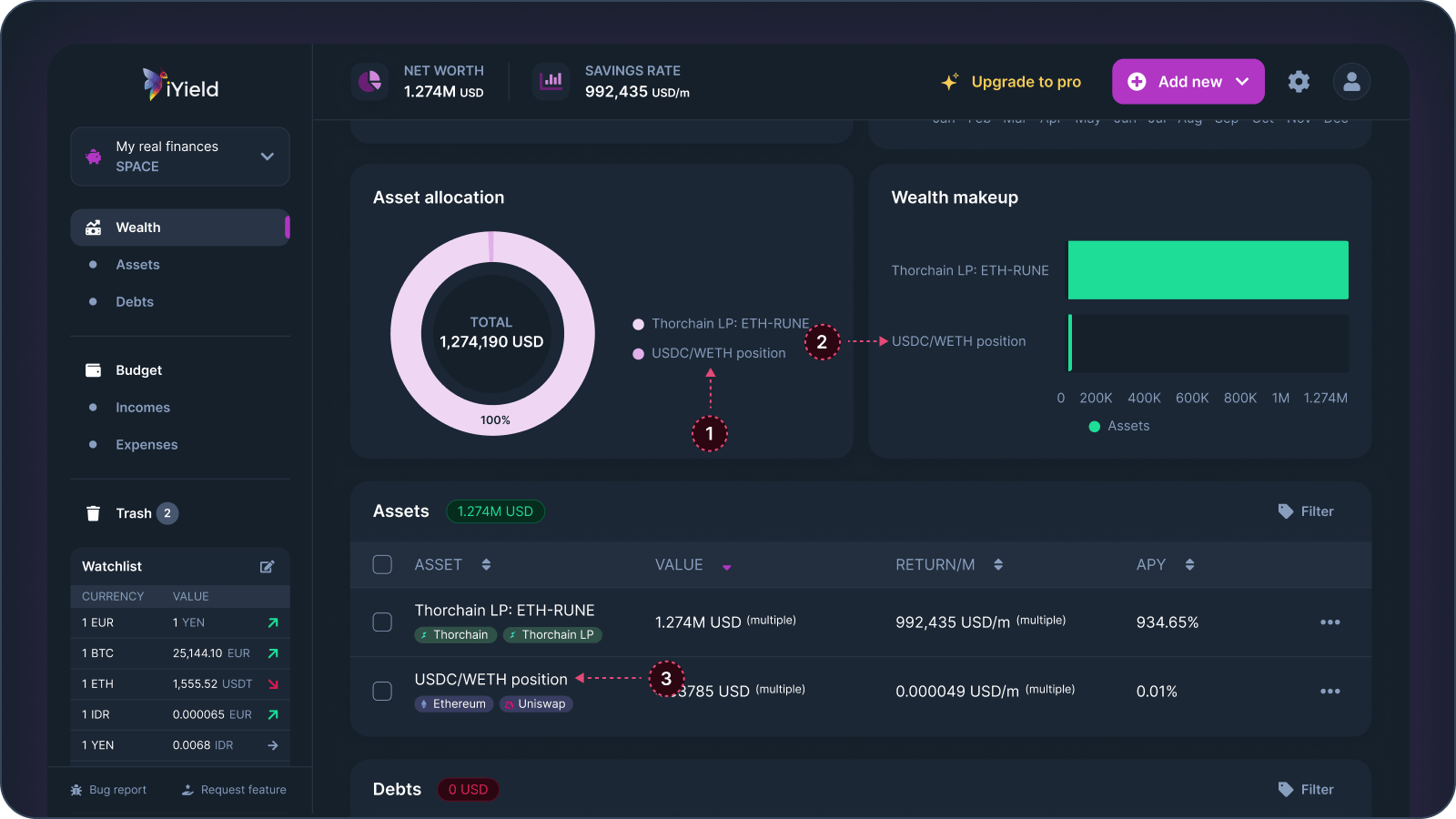This screenshot has width=1456, height=819.
Task: Click the Watchlist edit icon
Action: pyautogui.click(x=267, y=567)
